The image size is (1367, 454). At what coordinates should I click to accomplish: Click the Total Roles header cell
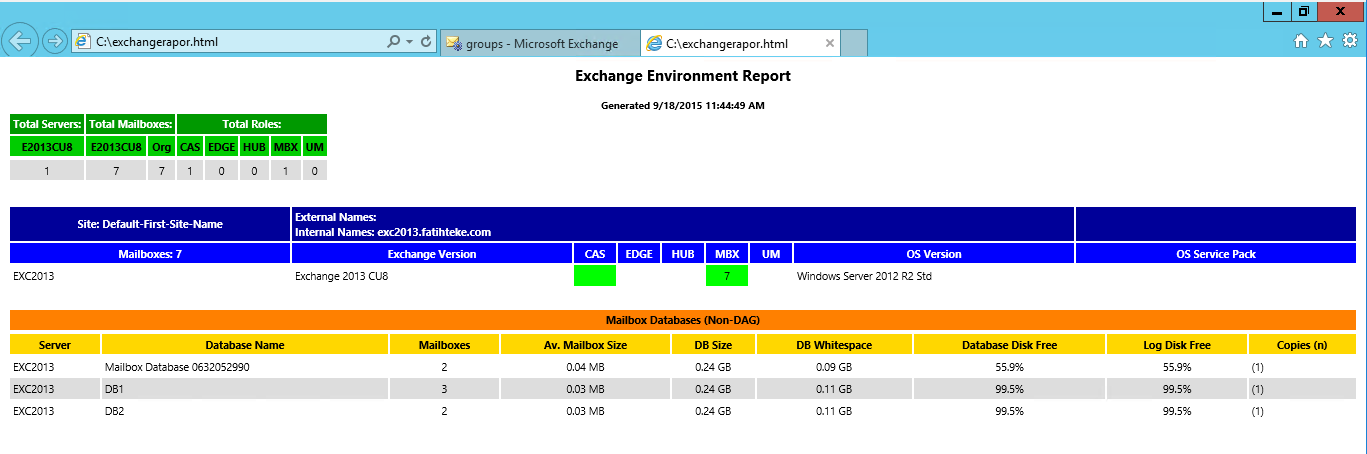pos(252,124)
